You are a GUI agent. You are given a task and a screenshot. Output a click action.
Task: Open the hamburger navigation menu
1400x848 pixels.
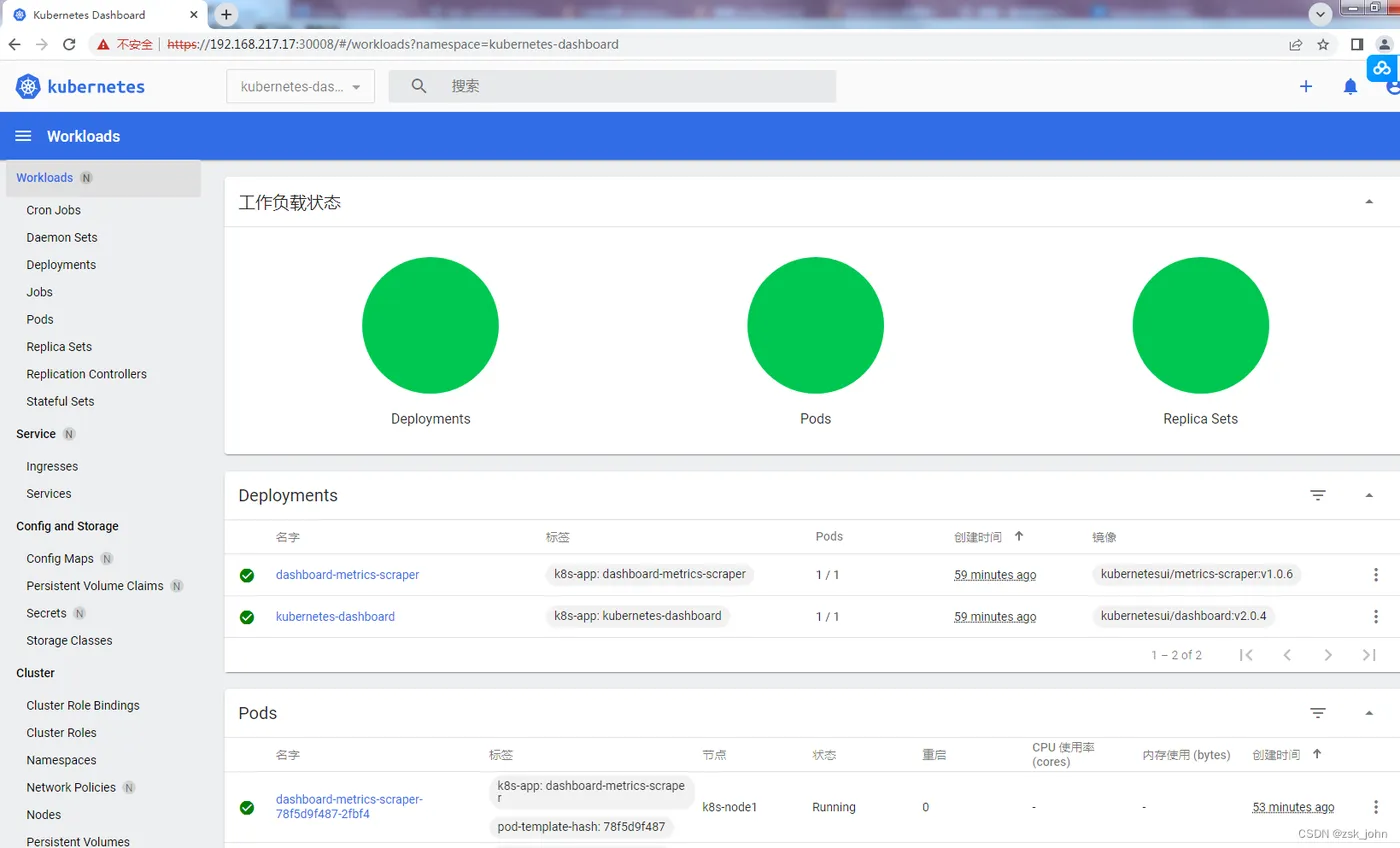[x=23, y=136]
